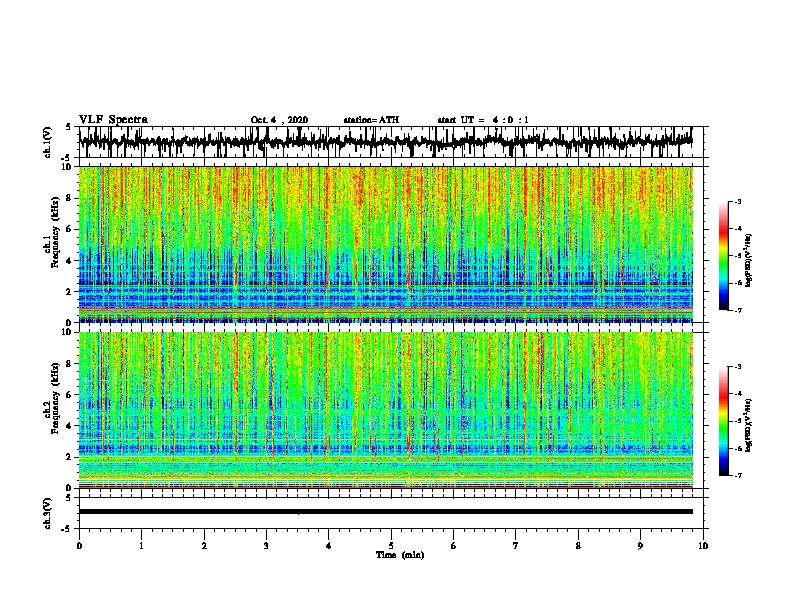Image resolution: width=792 pixels, height=612 pixels.
Task: Click the "6" kHz tick on ch.1 frequency axis
Action: [x=70, y=230]
